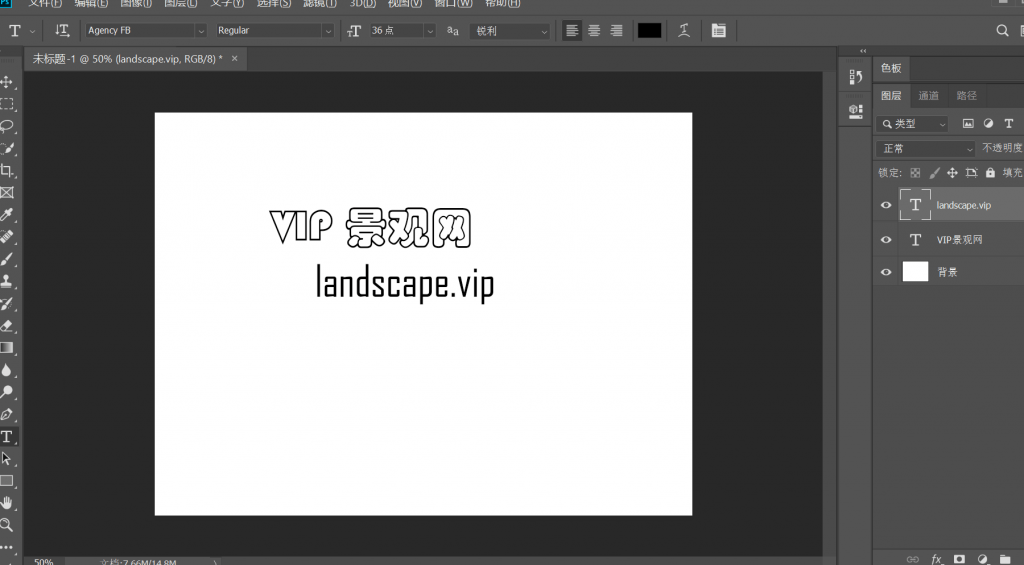The width and height of the screenshot is (1024, 565).
Task: Open the 色板 panel tab
Action: point(891,68)
